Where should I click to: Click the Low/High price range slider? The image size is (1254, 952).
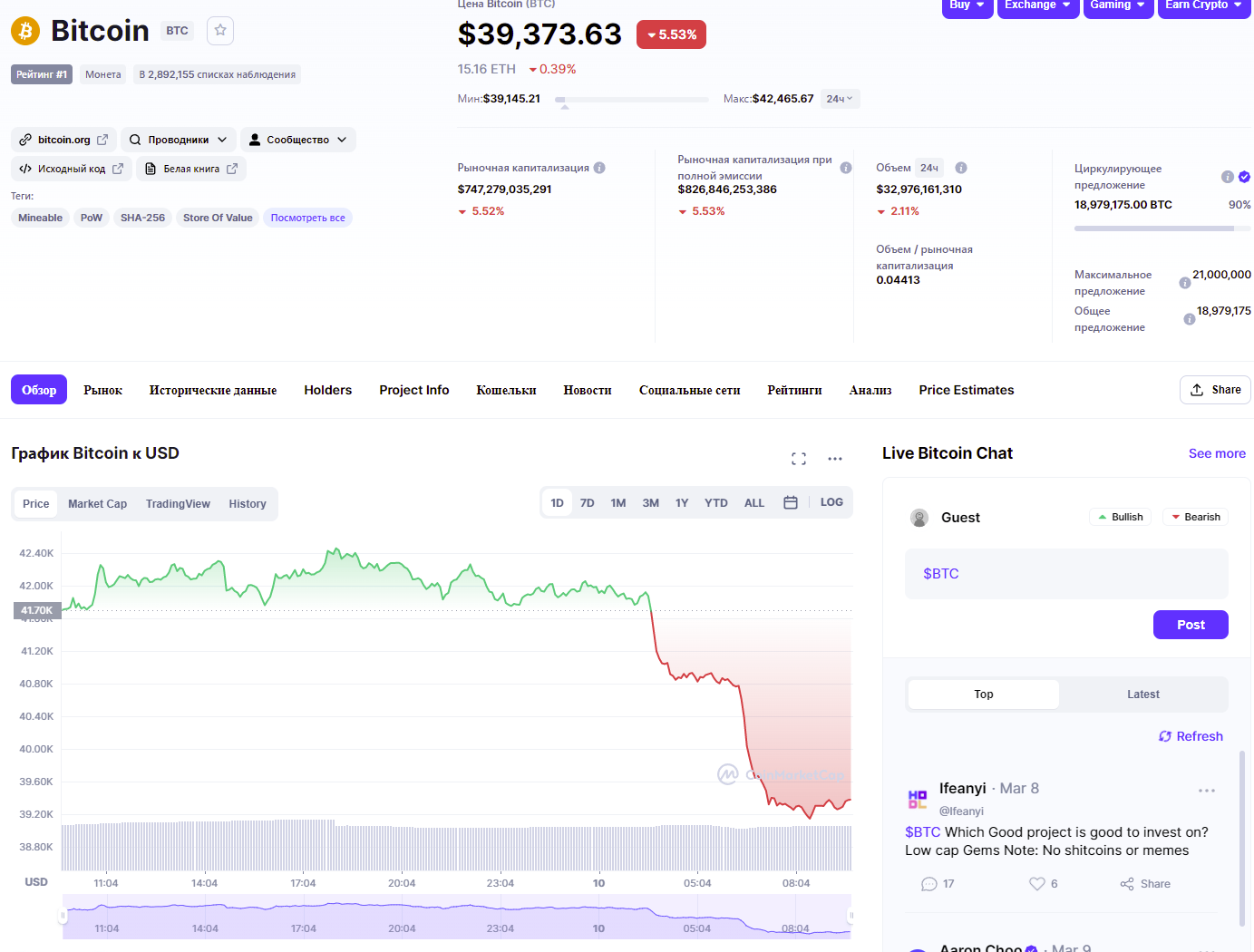pos(632,100)
